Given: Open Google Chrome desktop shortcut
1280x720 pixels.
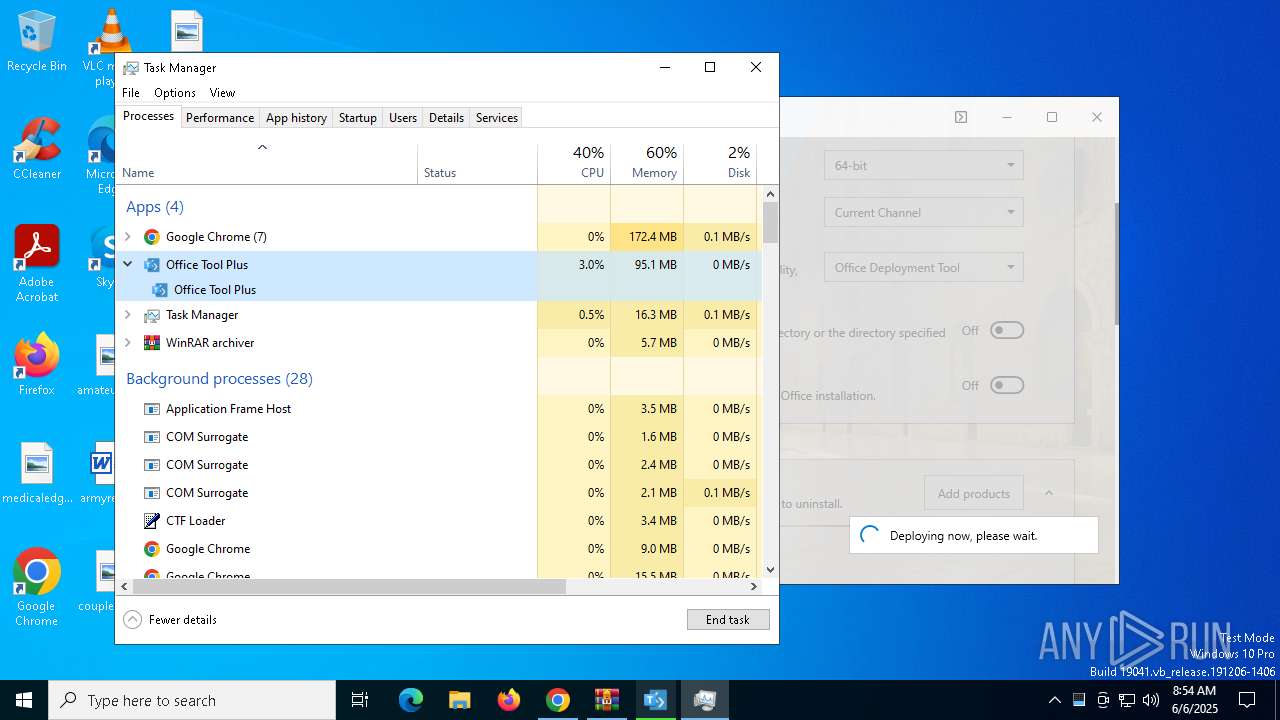Looking at the screenshot, I should tap(37, 588).
